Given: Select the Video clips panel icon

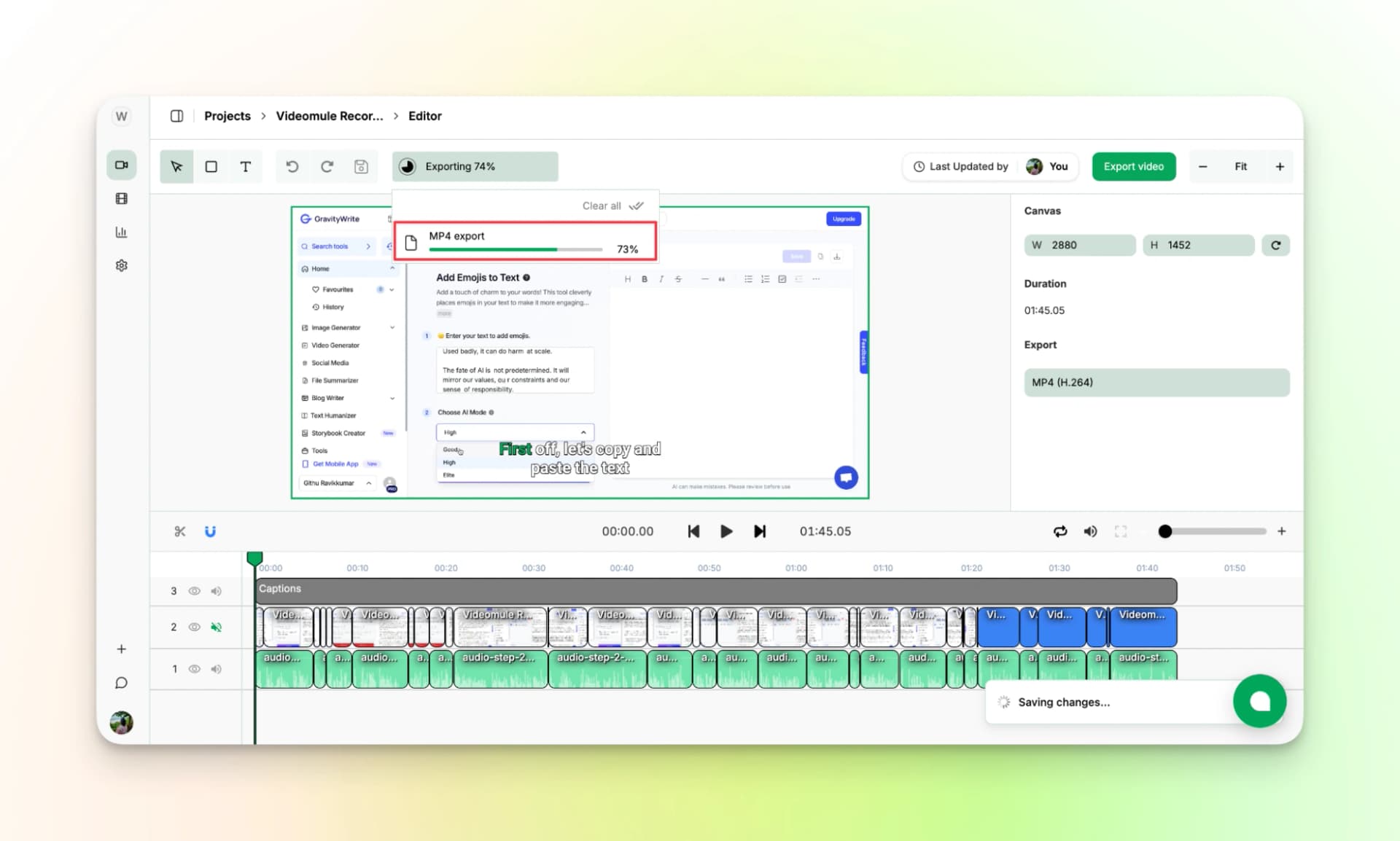Looking at the screenshot, I should 121,164.
